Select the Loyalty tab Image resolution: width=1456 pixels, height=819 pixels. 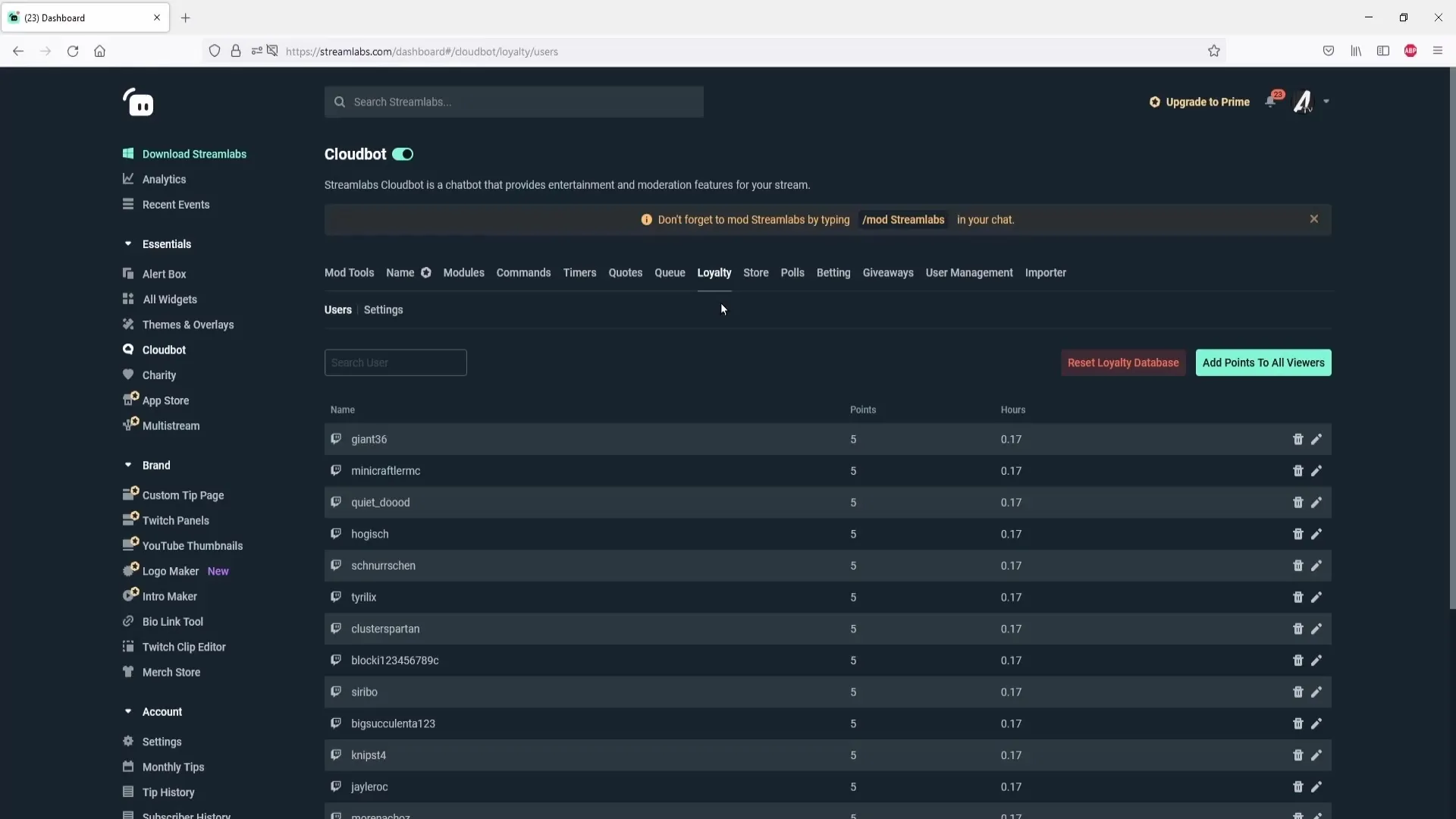(714, 272)
